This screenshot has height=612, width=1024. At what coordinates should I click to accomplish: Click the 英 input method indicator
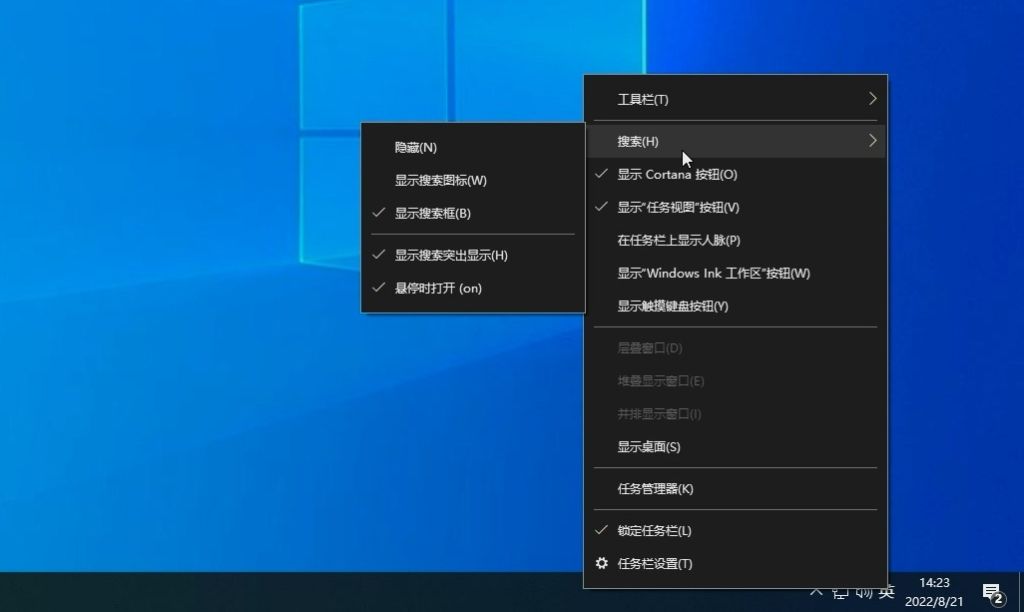point(886,592)
